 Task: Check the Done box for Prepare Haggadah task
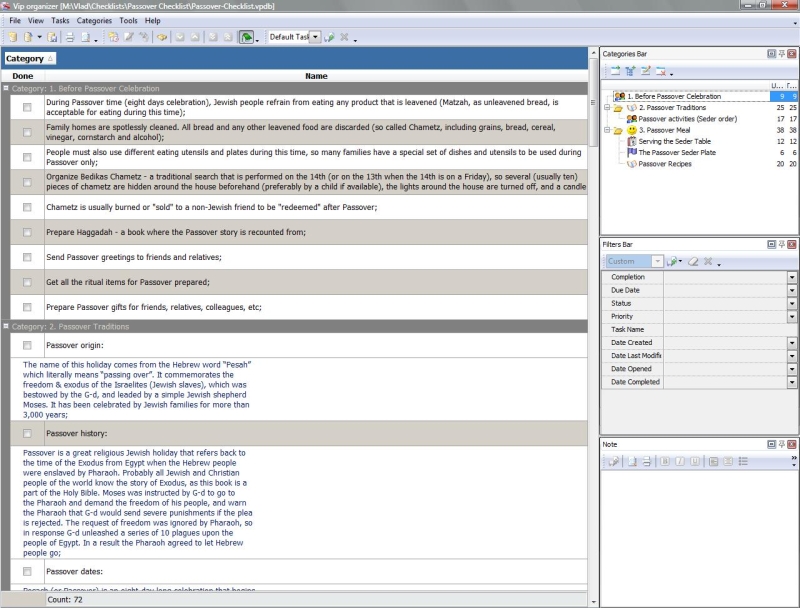(x=27, y=232)
